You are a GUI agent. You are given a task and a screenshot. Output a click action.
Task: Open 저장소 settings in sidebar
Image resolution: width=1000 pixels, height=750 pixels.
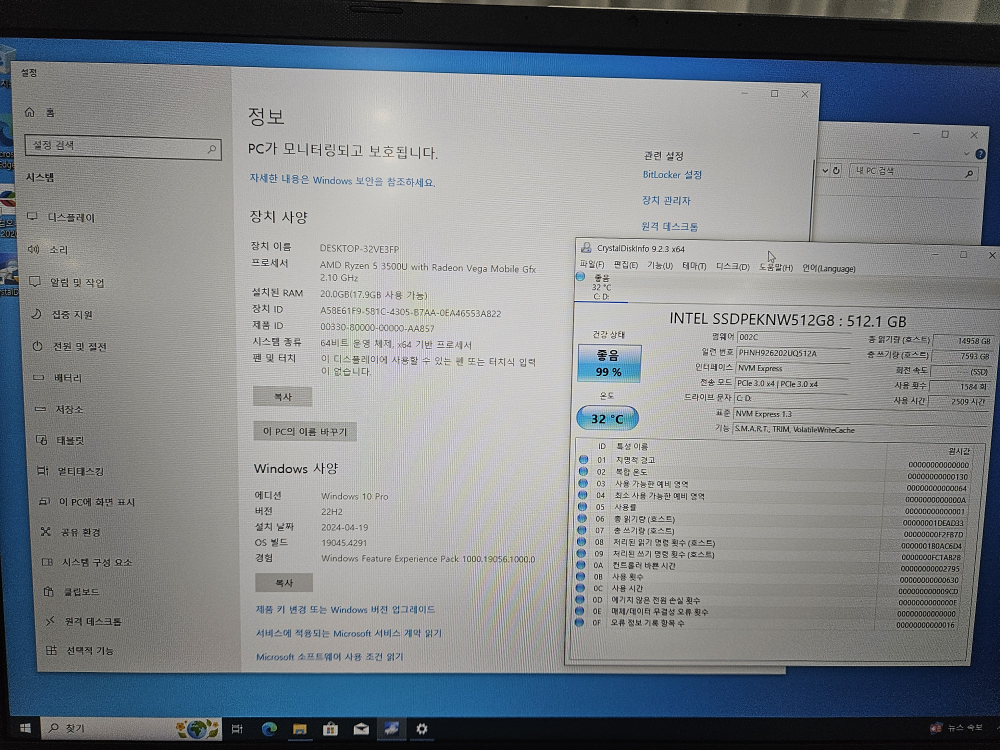coord(59,409)
